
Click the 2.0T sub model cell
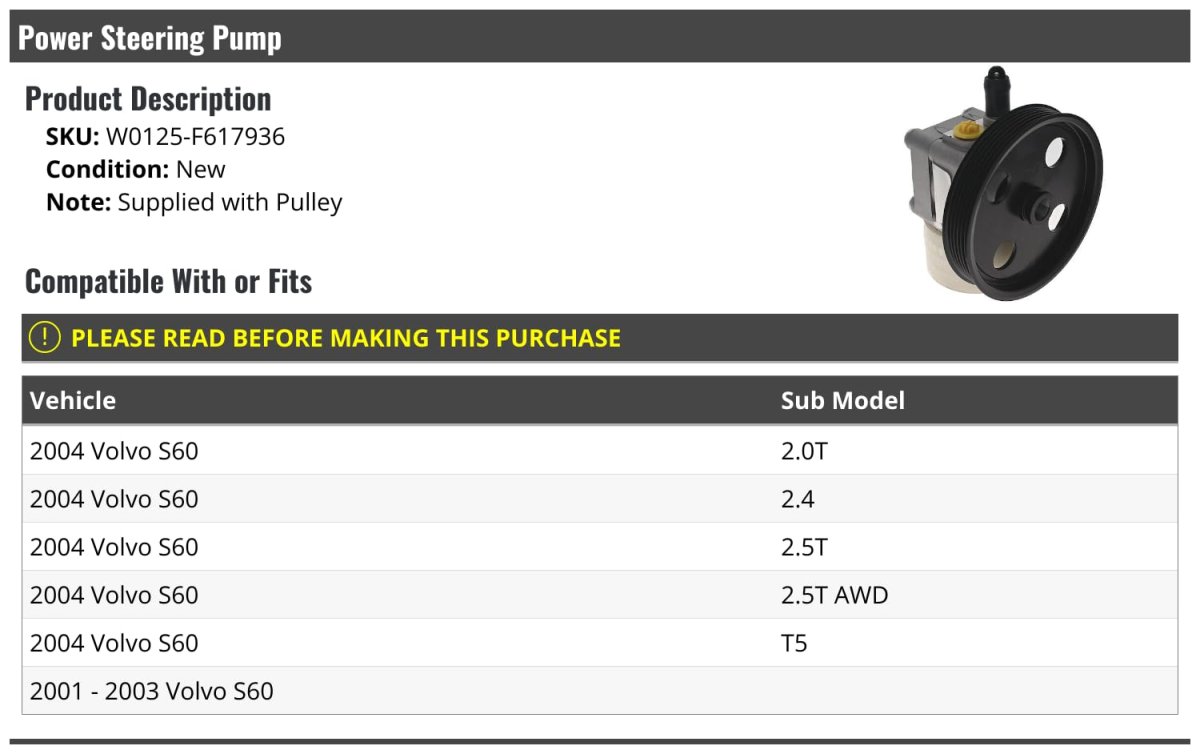pyautogui.click(x=804, y=451)
